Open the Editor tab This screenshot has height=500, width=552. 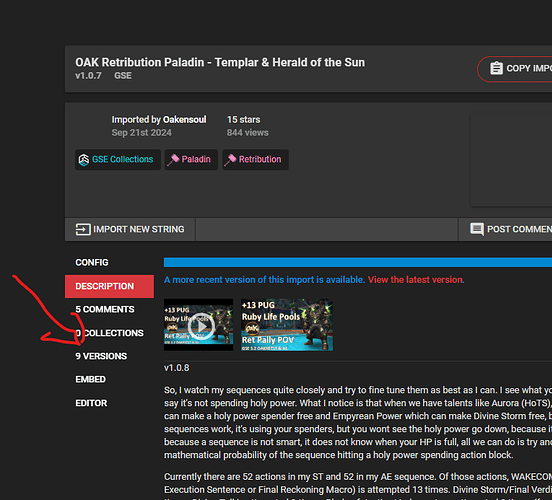coord(91,403)
